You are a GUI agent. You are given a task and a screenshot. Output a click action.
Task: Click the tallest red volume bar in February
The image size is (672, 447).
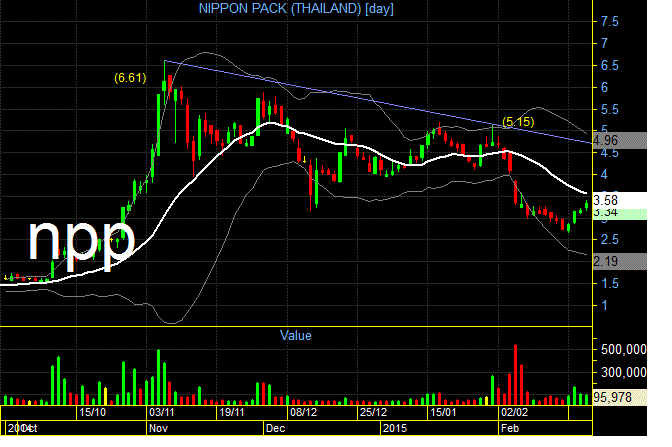click(x=516, y=375)
